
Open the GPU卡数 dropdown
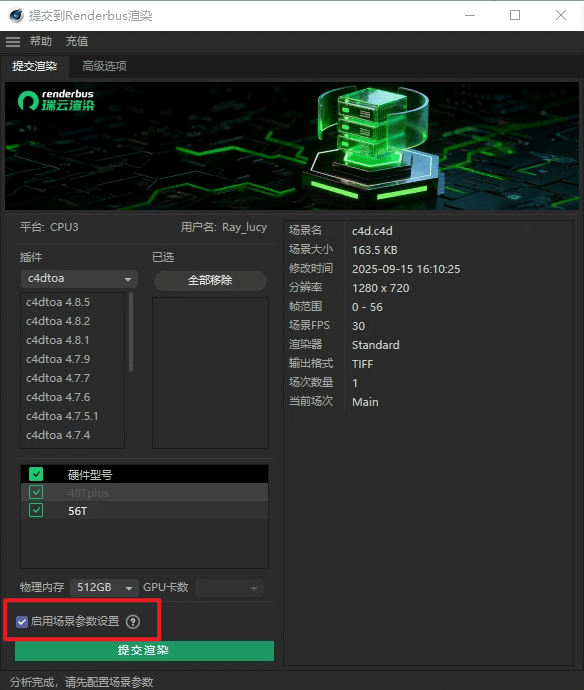click(229, 588)
